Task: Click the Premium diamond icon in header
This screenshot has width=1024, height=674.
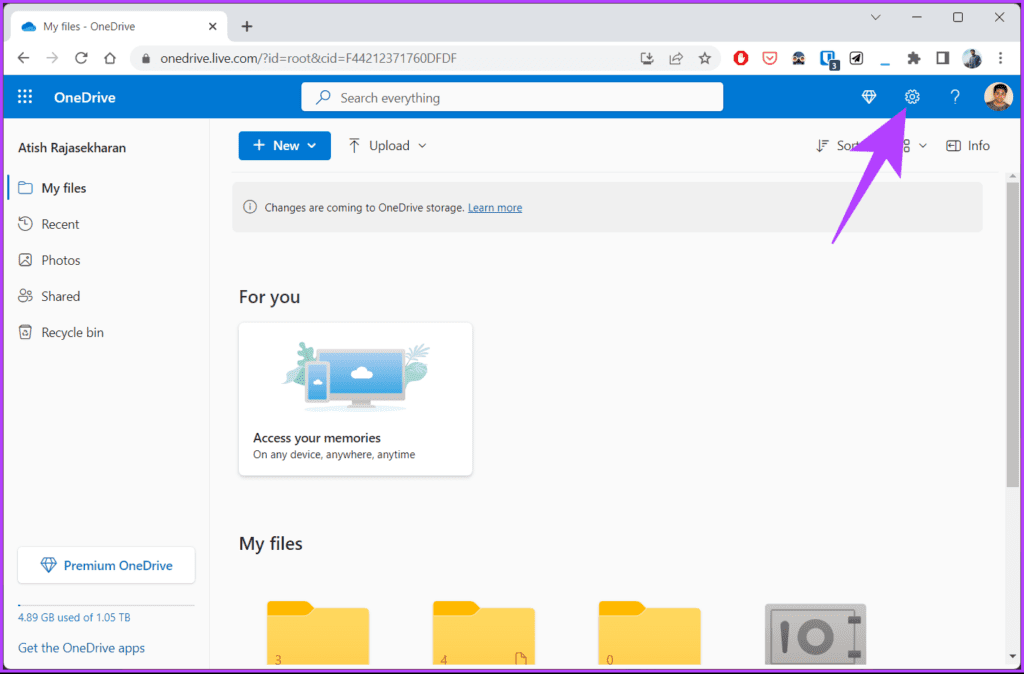Action: tap(869, 97)
